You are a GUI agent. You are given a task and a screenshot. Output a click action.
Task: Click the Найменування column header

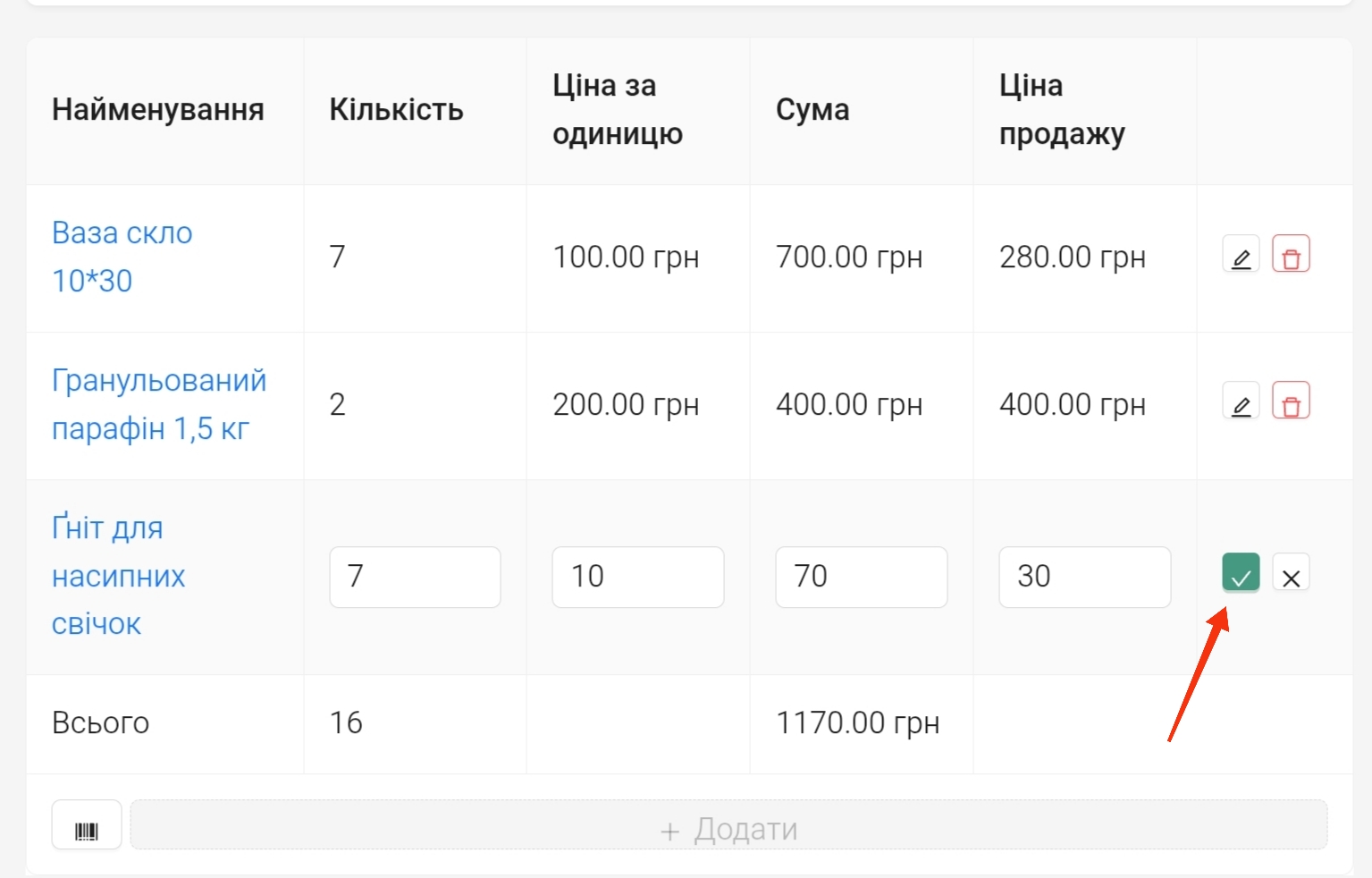pyautogui.click(x=158, y=110)
